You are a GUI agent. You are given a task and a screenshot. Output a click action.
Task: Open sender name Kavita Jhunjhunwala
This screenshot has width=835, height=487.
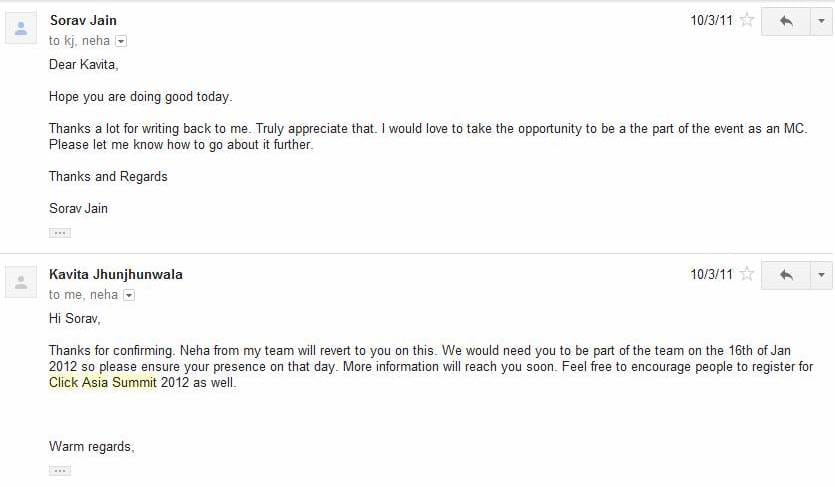(116, 274)
